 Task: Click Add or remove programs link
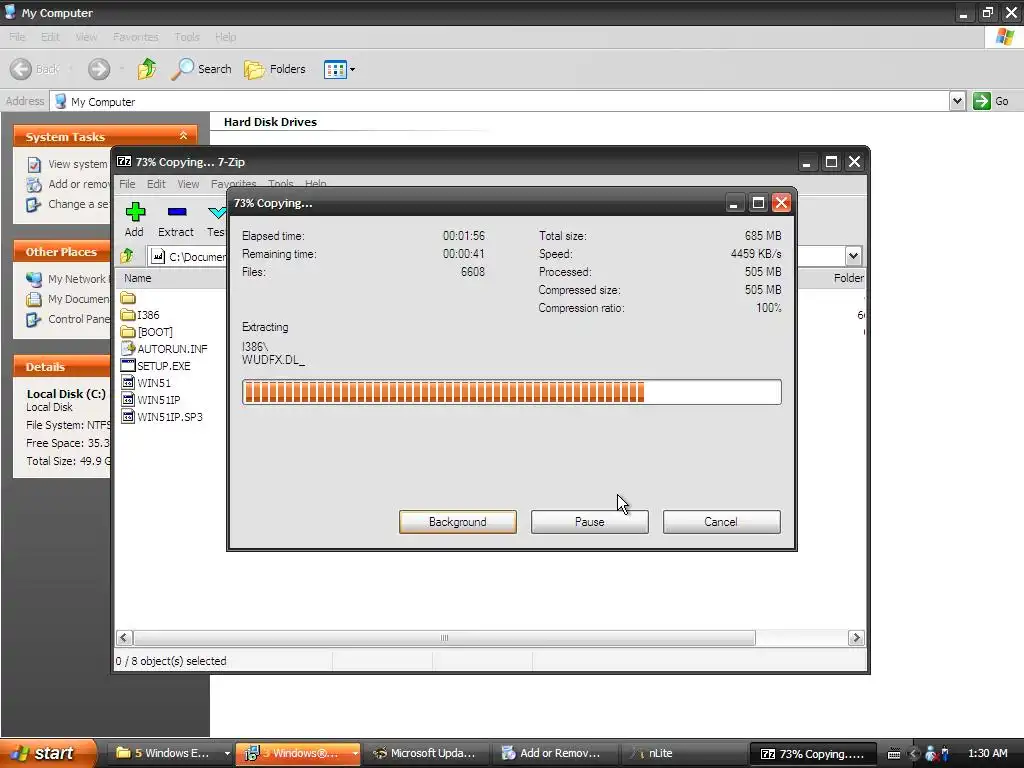pyautogui.click(x=67, y=184)
